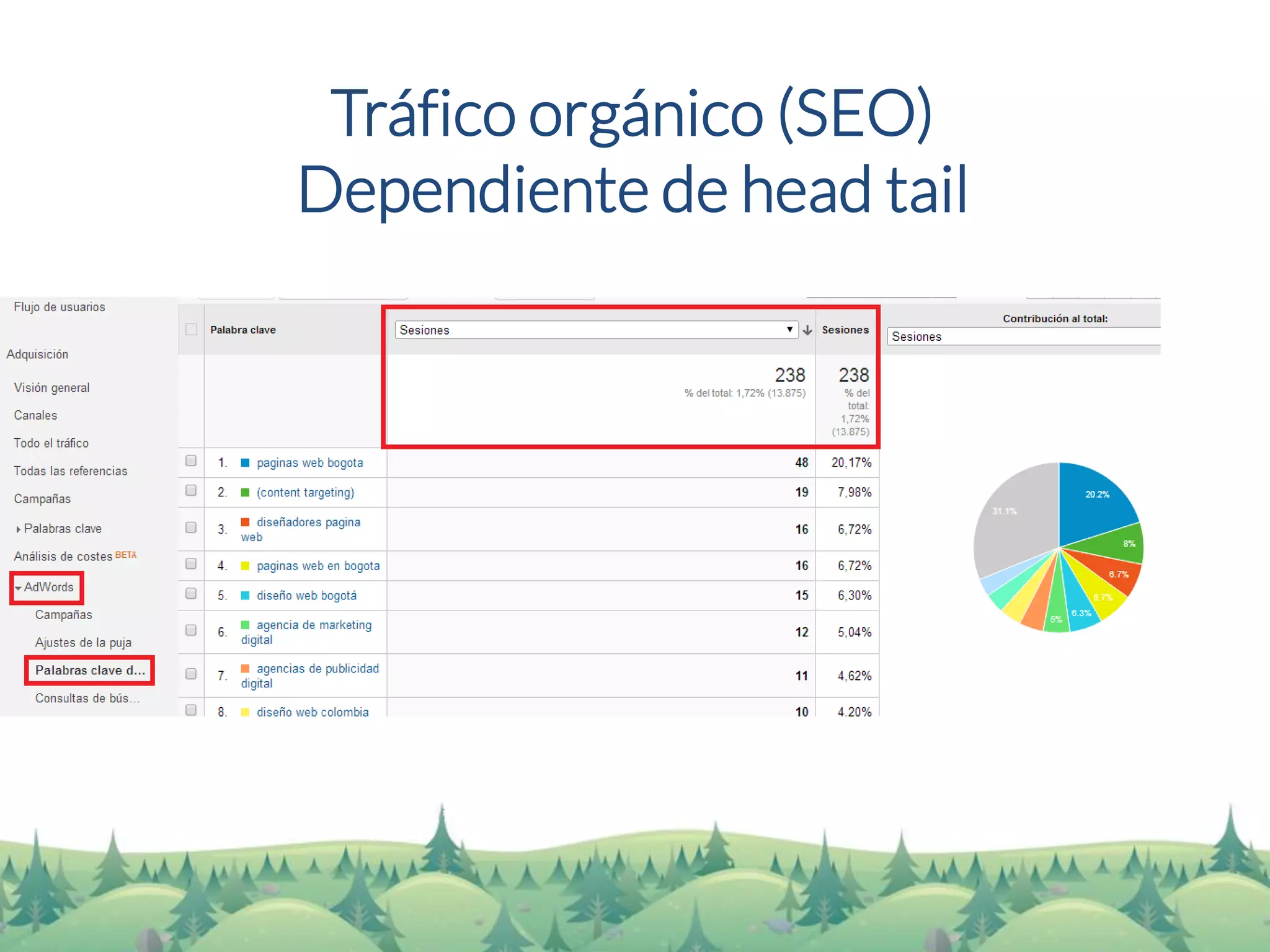Open Campañas under AdWords
1270x952 pixels.
[64, 615]
